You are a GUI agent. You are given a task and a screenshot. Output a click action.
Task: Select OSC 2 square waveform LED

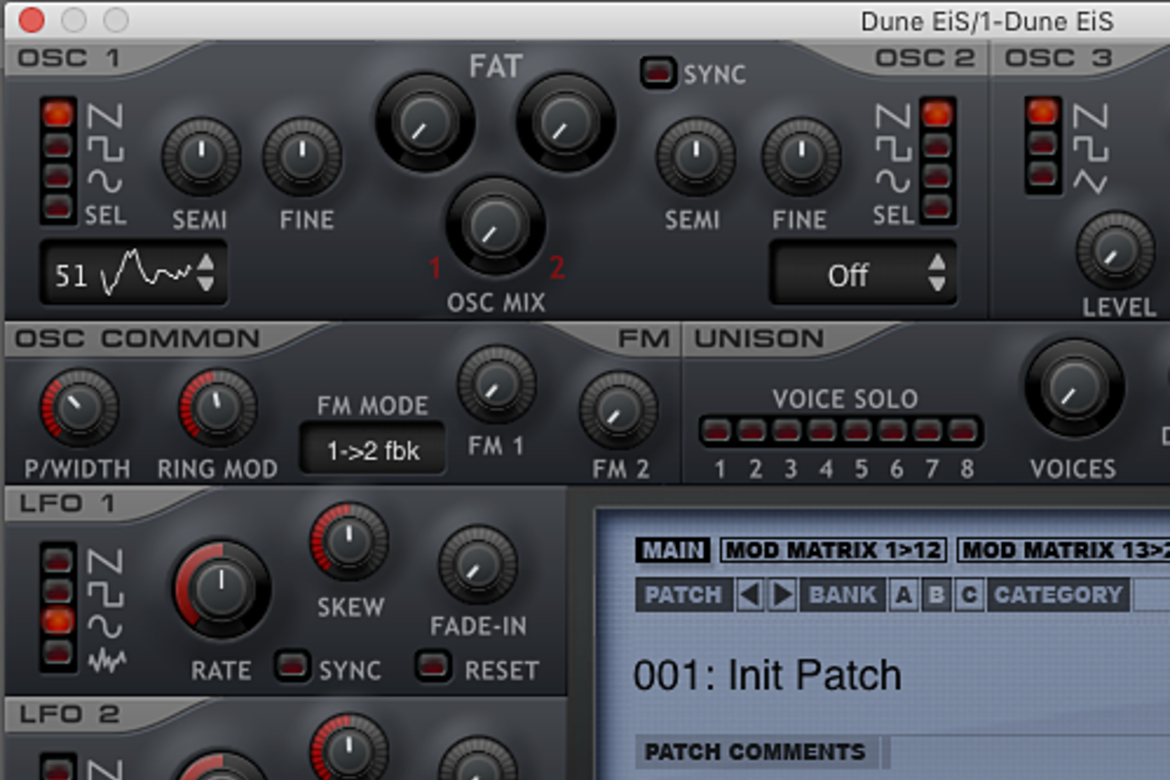[937, 145]
